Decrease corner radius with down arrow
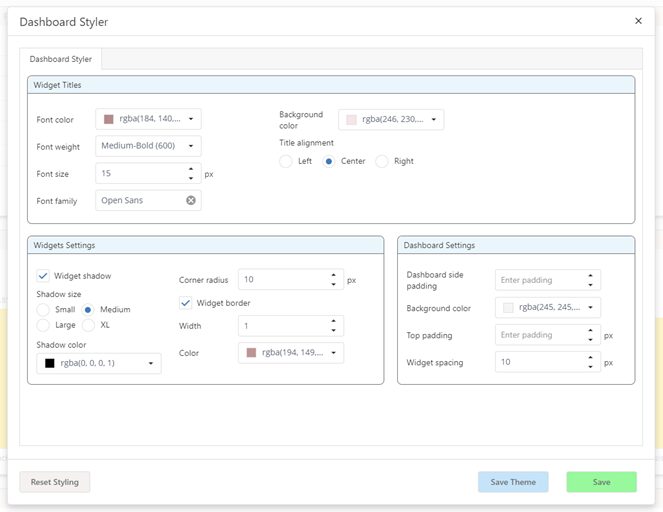Screen dimensions: 663x512 [333, 285]
